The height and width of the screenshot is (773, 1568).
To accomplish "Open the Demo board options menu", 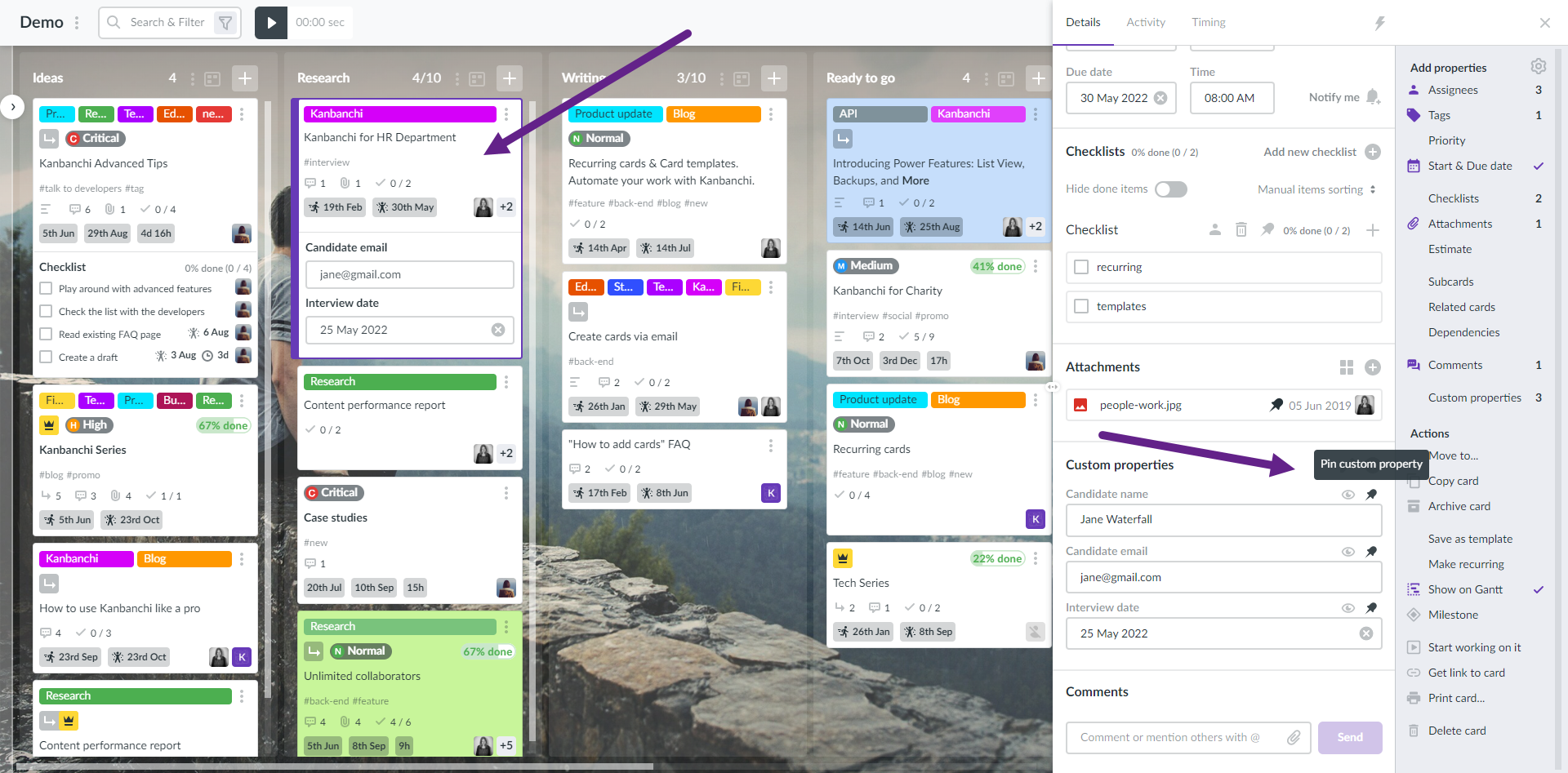I will click(77, 23).
